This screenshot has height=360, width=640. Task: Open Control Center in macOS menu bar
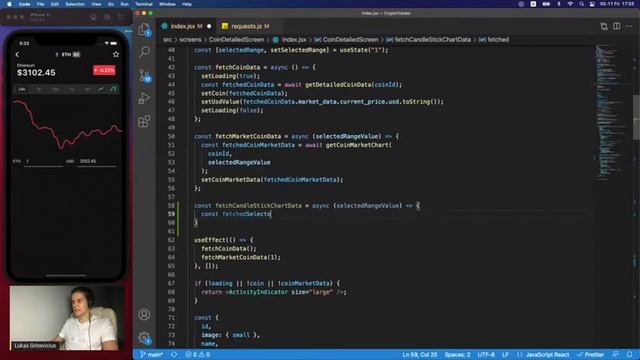(592, 4)
